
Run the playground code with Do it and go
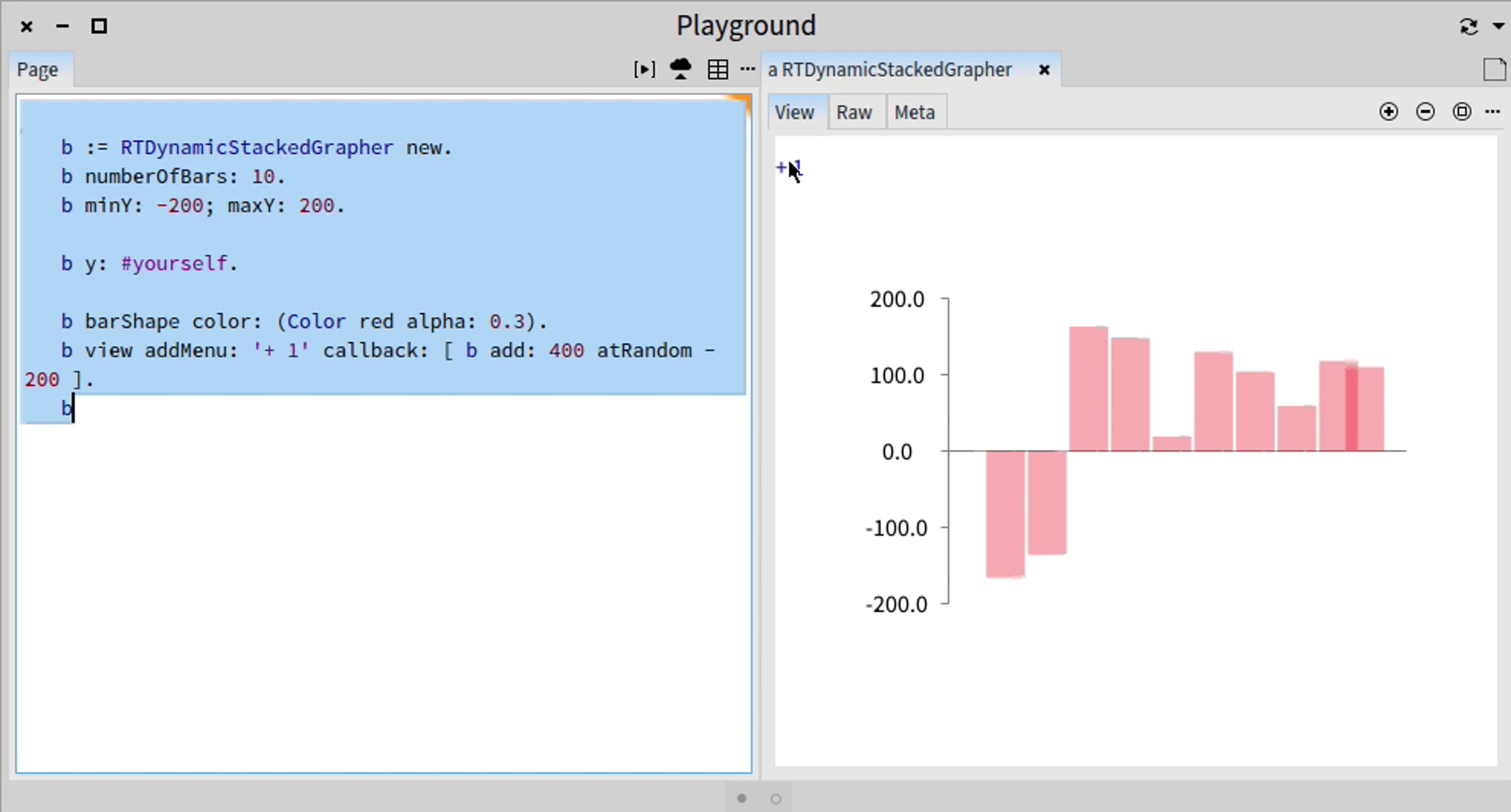pos(644,69)
